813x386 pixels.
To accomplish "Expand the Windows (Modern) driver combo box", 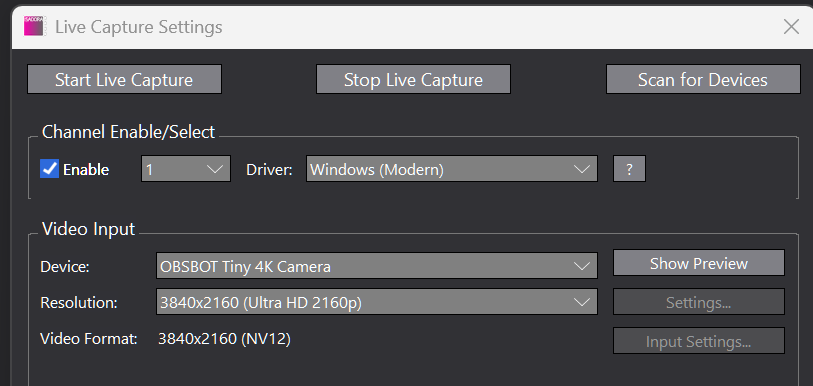I will coord(452,169).
